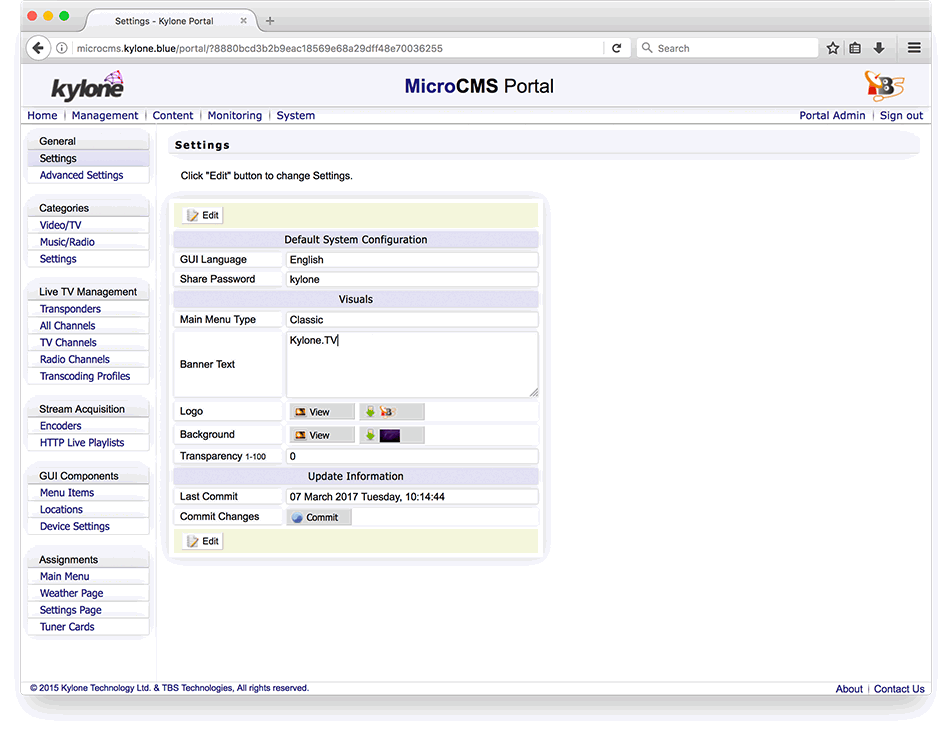Click the star icon to bookmark this page
This screenshot has height=735, width=952.
pyautogui.click(x=832, y=47)
